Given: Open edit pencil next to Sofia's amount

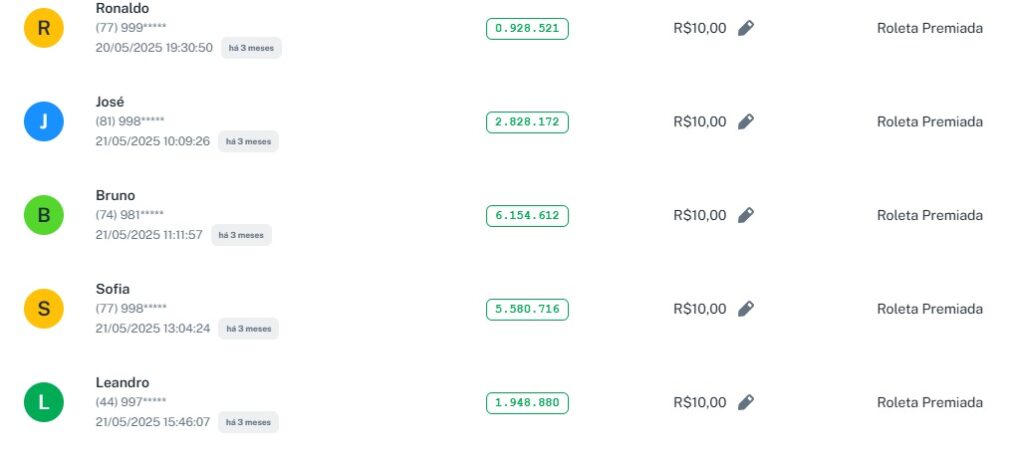Looking at the screenshot, I should pos(745,309).
